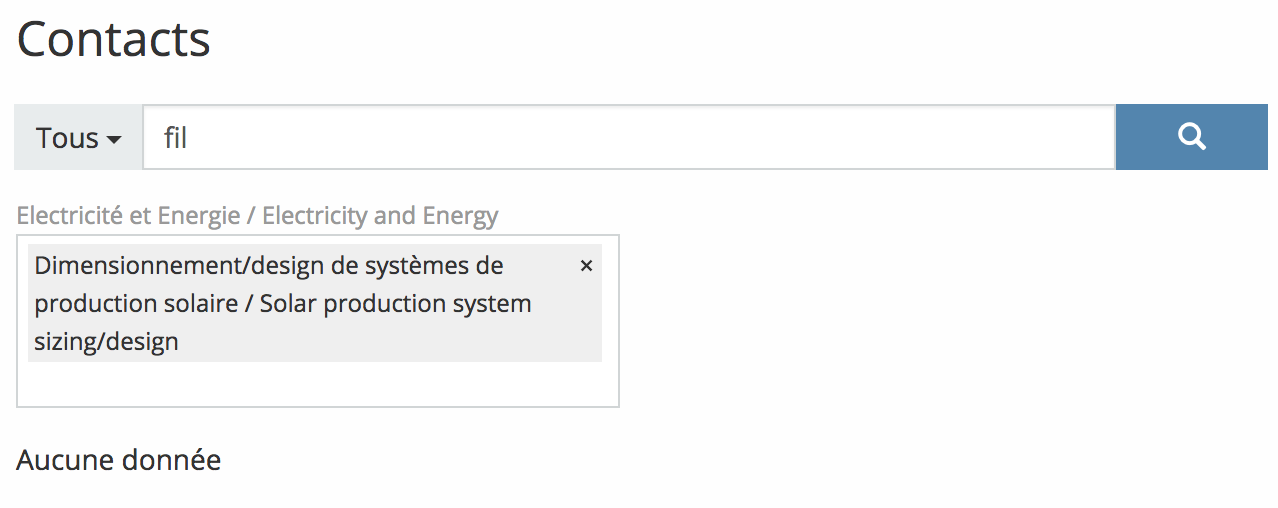Screen dimensions: 1278x508
Task: Click 'Electricity and Energy' label text
Action: (x=380, y=215)
